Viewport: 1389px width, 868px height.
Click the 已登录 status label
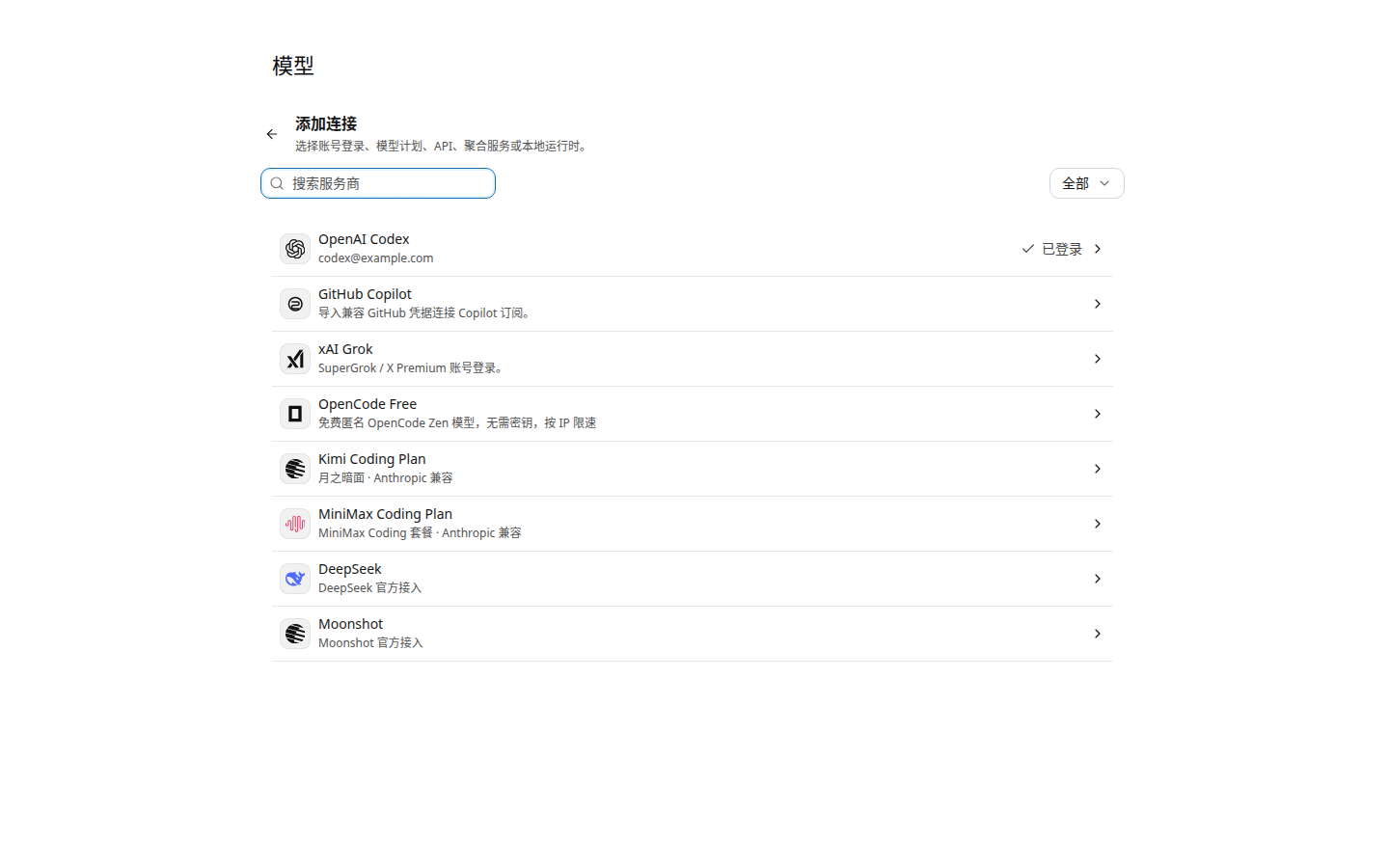tap(1062, 249)
